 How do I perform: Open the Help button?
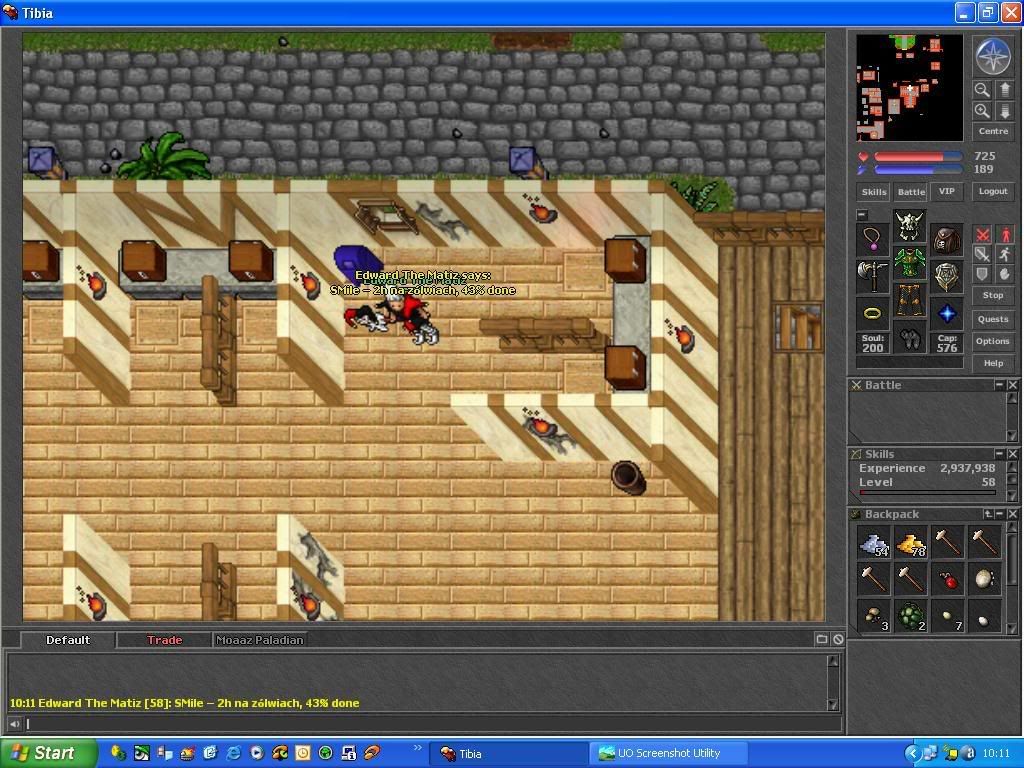coord(993,363)
